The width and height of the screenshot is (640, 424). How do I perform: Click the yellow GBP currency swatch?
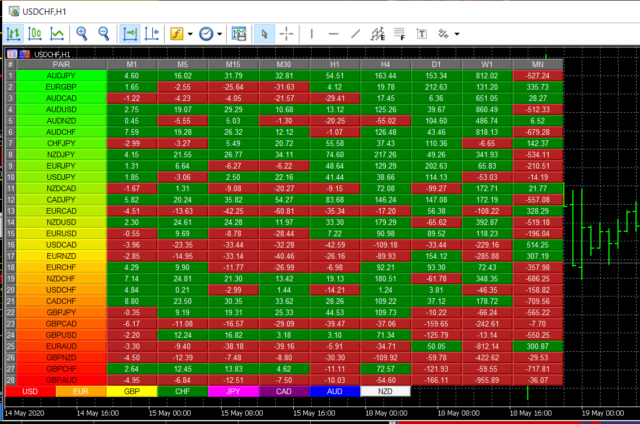point(132,391)
